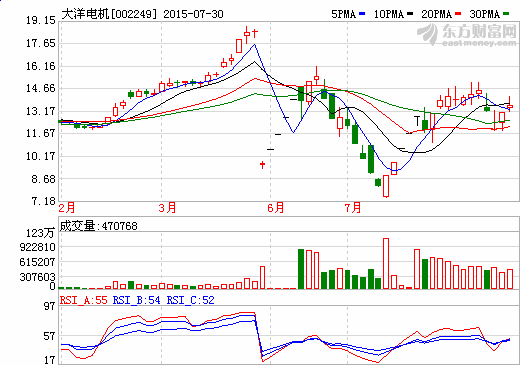The image size is (520, 365).
Task: Click the RSI_B:54 indicator label
Action: click(137, 300)
